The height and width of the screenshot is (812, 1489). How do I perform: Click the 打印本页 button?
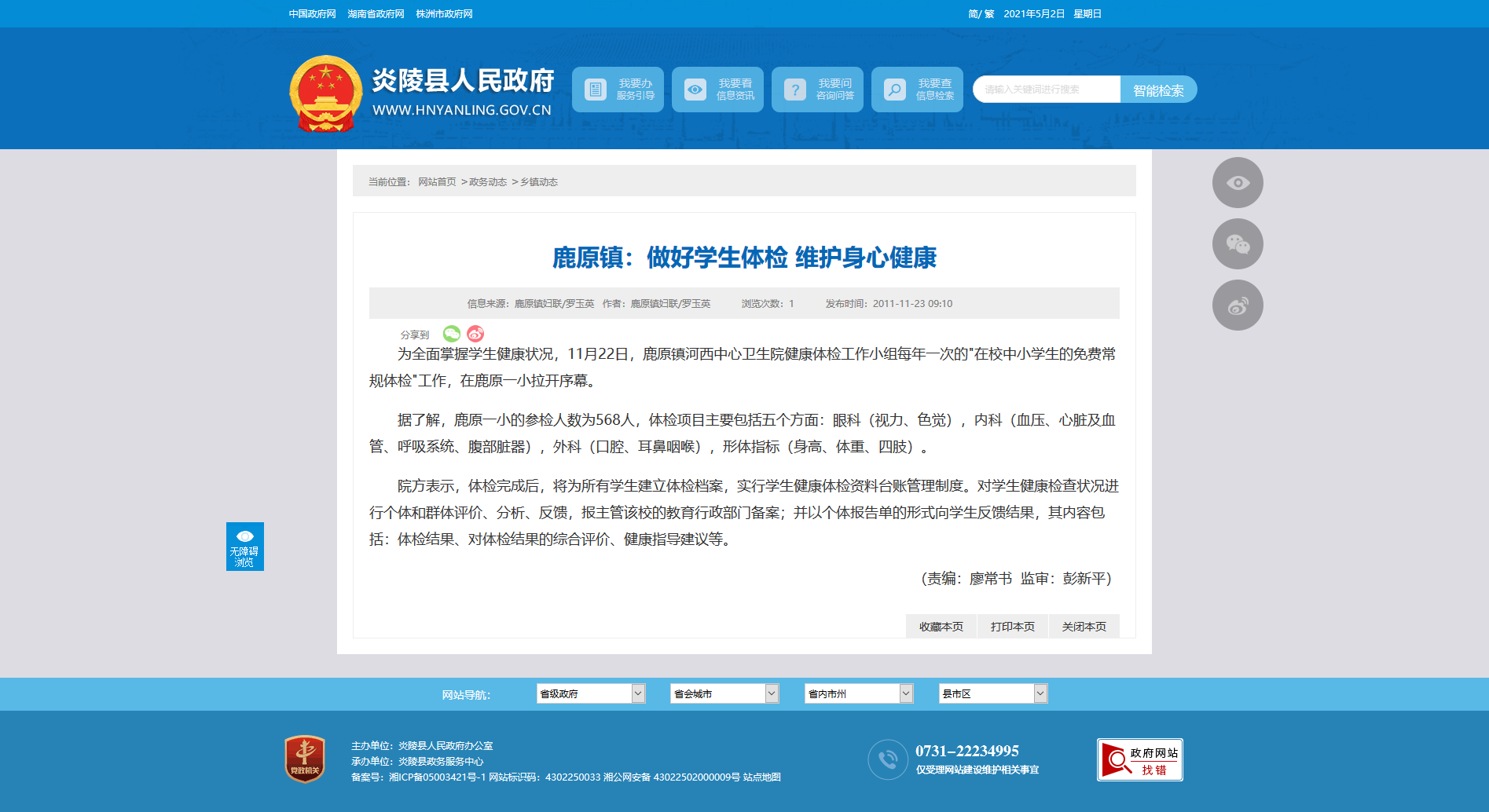coord(1012,627)
